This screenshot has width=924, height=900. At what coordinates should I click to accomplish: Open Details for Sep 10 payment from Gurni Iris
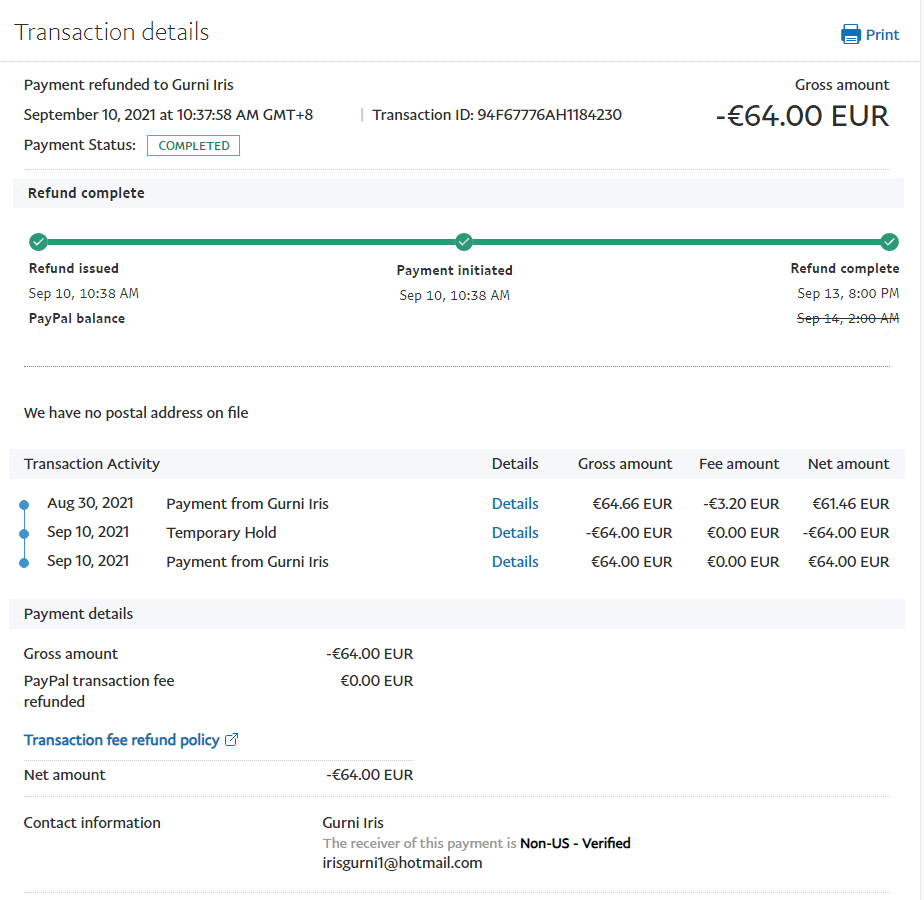[x=515, y=562]
